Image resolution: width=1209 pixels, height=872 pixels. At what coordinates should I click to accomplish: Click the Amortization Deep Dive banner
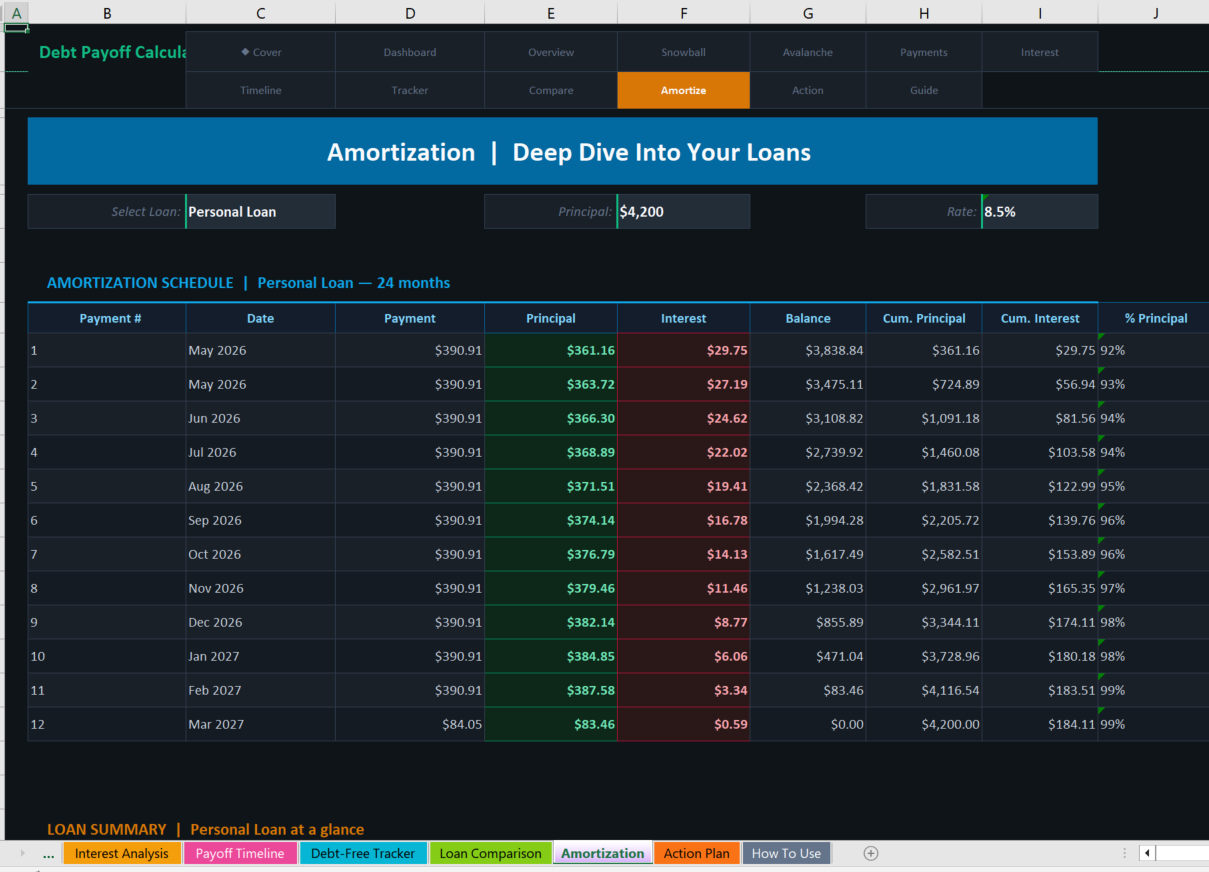pyautogui.click(x=563, y=152)
